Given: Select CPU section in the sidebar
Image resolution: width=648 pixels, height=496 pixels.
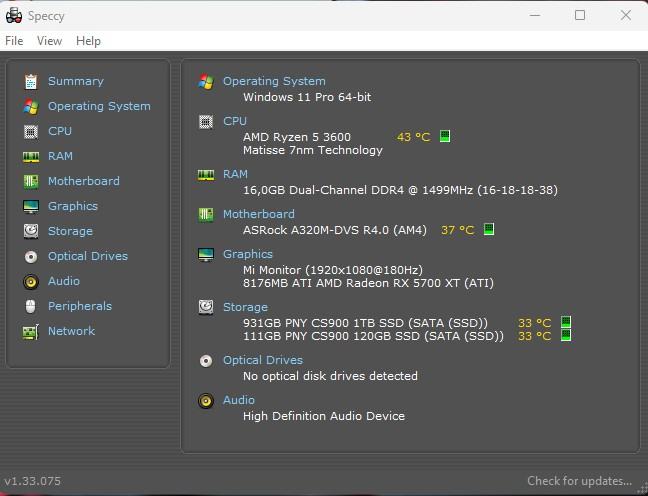Looking at the screenshot, I should coord(60,131).
